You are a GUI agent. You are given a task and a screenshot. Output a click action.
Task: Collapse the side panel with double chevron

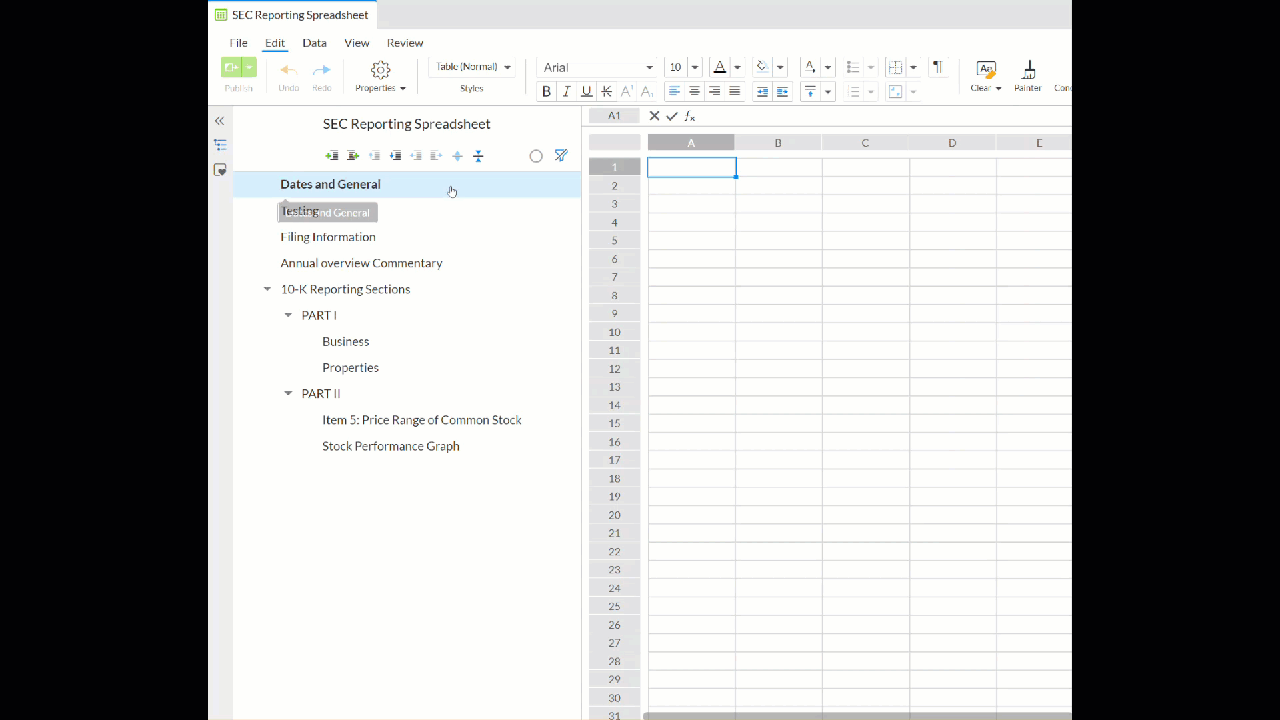tap(220, 121)
